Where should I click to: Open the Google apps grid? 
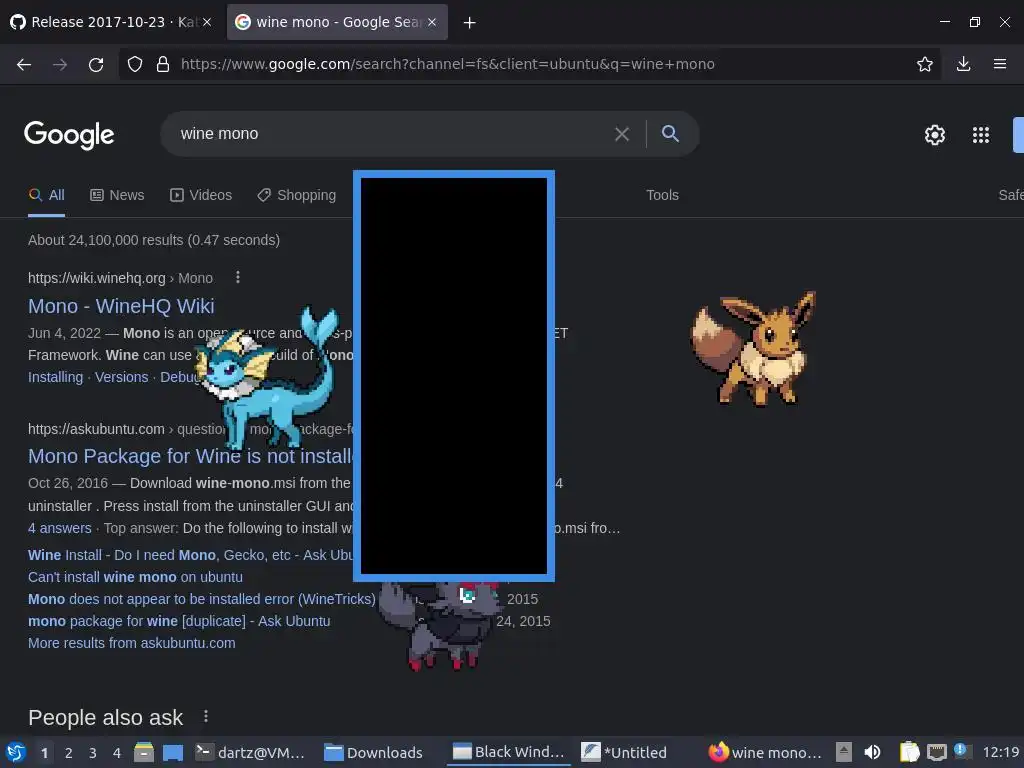coord(980,135)
